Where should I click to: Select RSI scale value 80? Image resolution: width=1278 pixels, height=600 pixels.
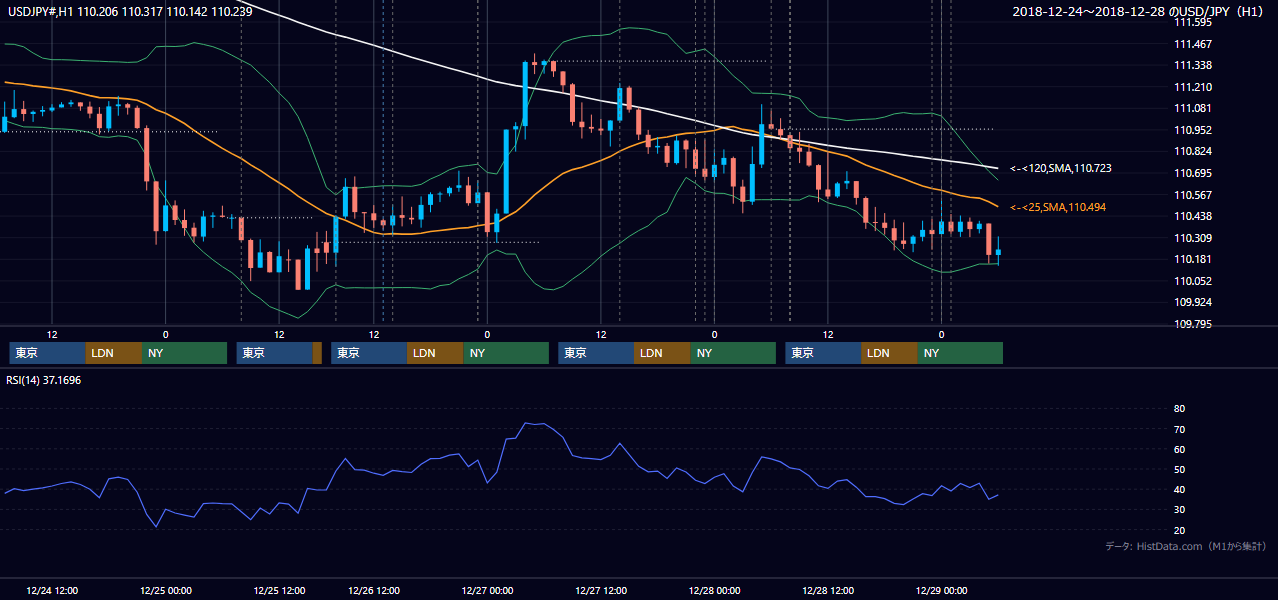pyautogui.click(x=1179, y=409)
